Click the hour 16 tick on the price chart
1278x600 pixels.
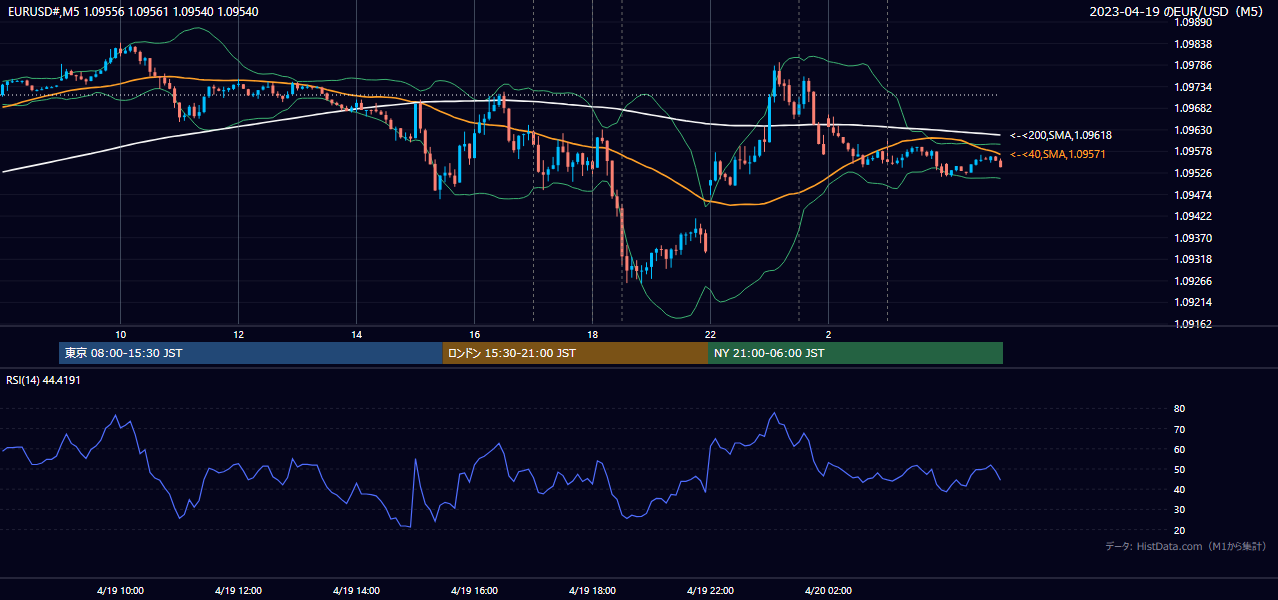pos(474,334)
